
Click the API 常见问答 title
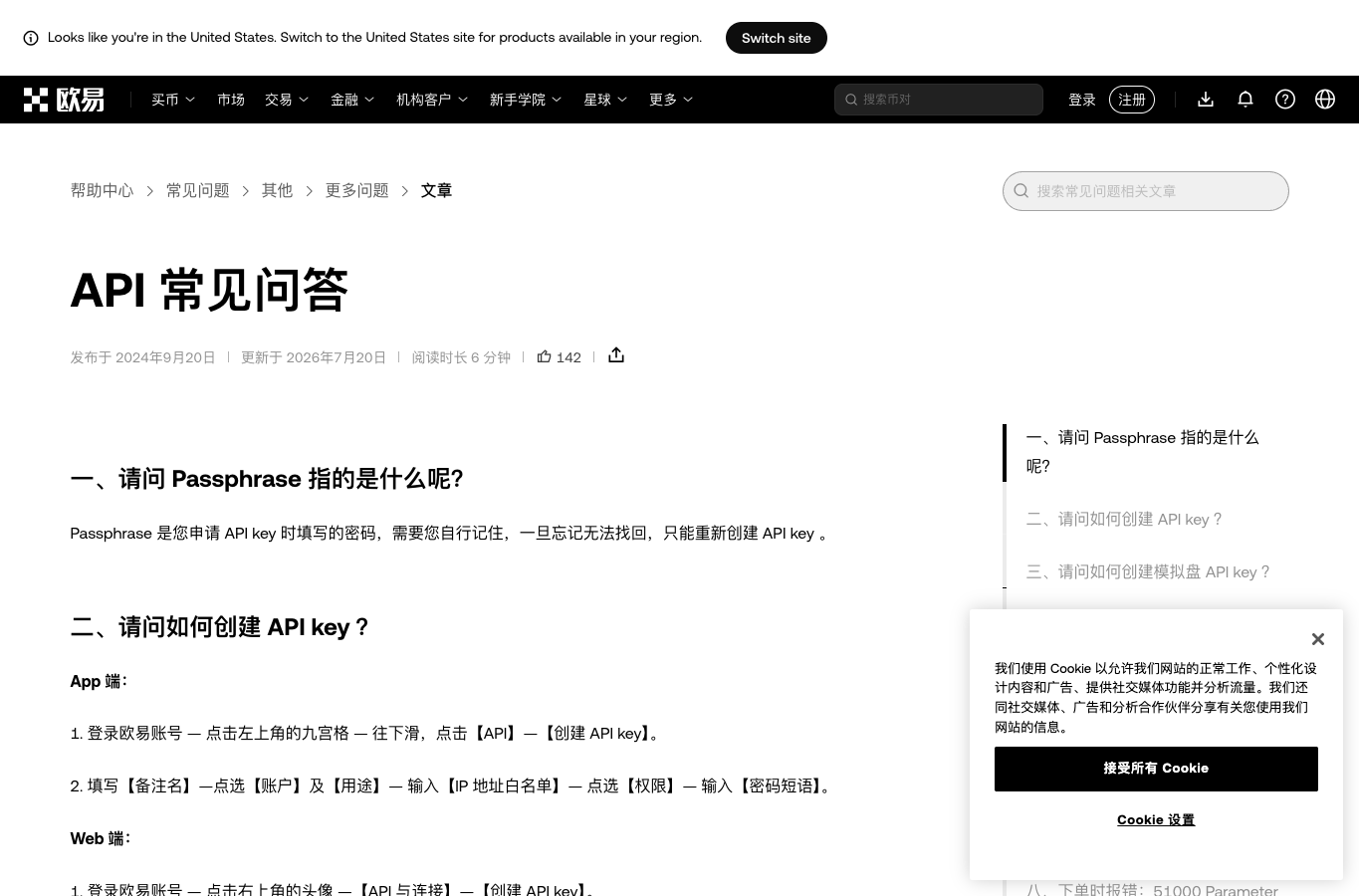tap(209, 290)
